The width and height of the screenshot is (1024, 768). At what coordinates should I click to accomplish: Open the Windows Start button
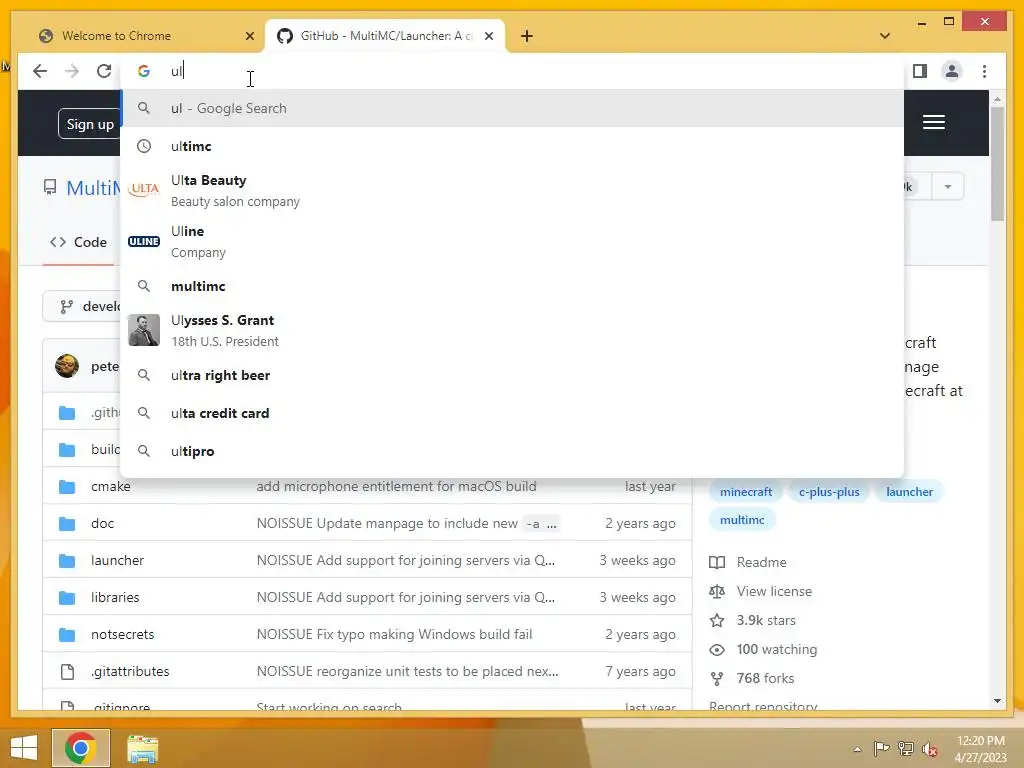(24, 748)
